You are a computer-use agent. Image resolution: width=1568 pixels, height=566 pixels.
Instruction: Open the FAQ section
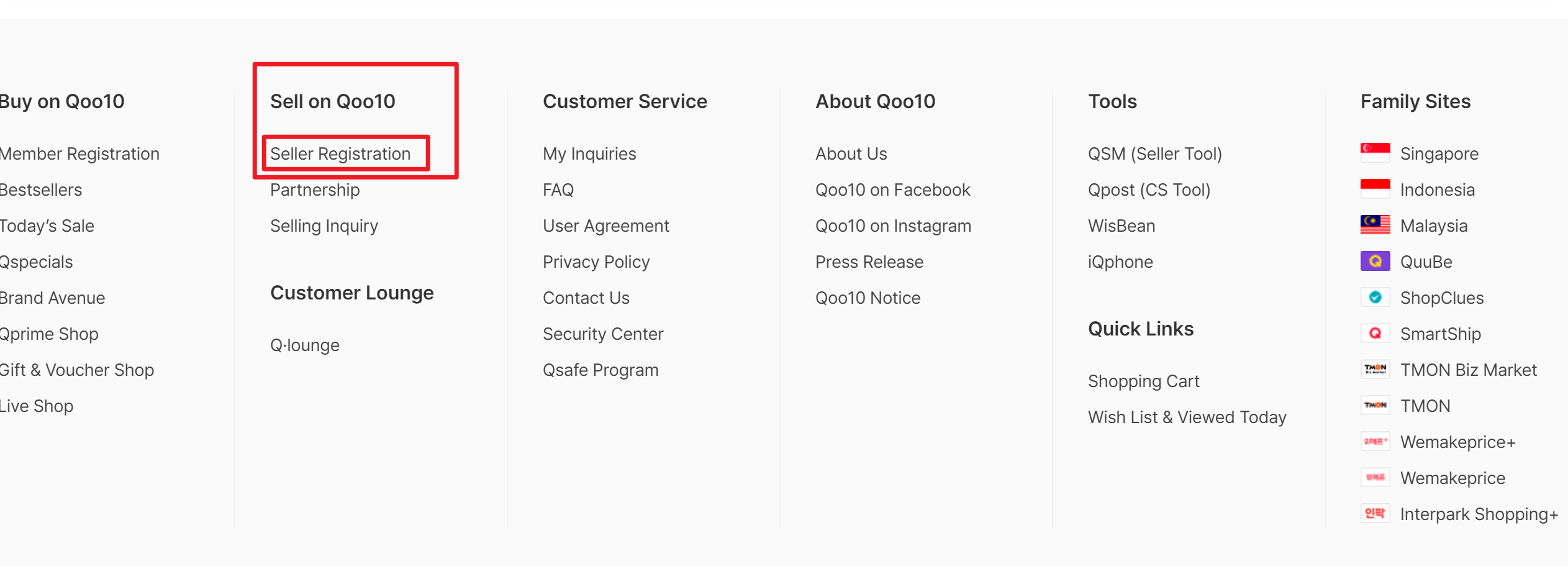557,189
